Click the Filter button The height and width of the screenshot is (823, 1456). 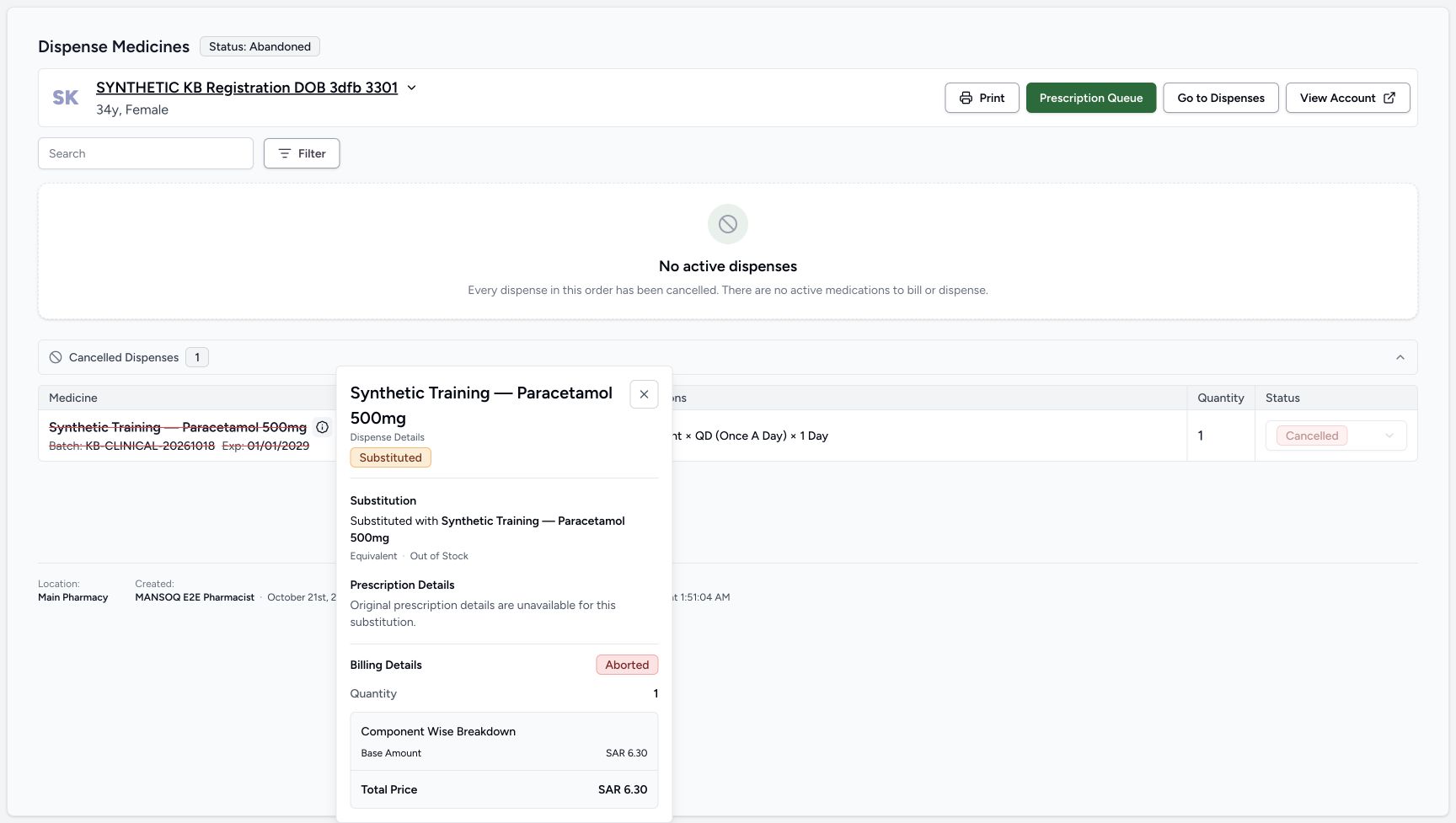click(x=302, y=153)
